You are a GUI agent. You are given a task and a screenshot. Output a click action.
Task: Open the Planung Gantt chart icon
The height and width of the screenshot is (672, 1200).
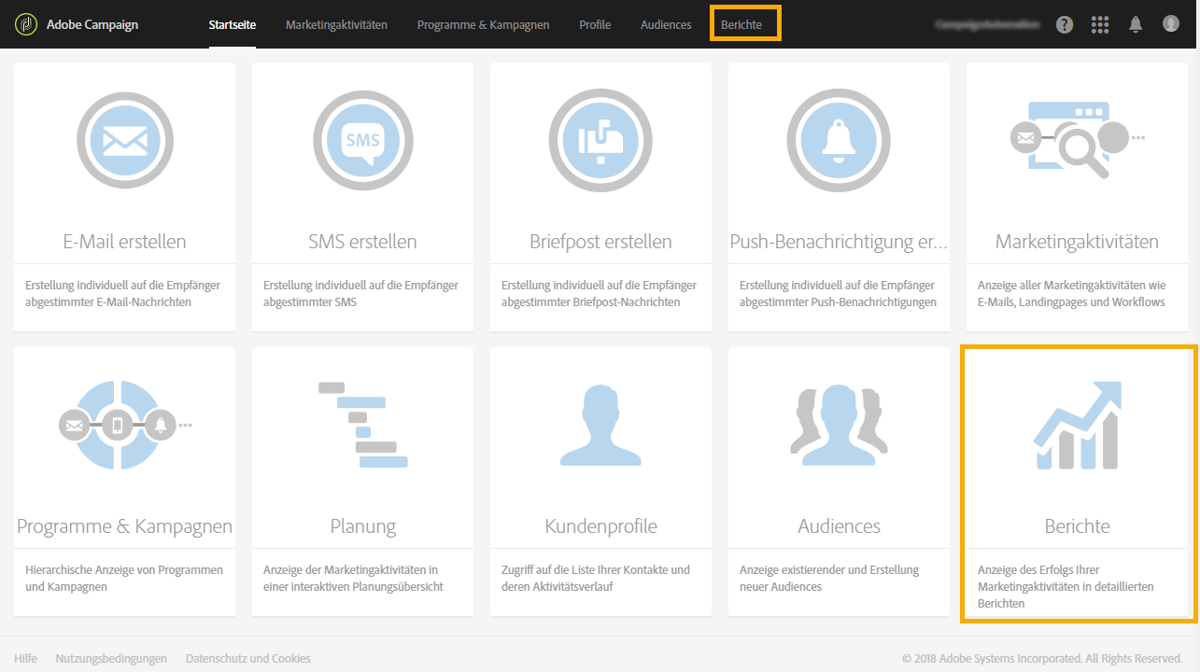(362, 425)
